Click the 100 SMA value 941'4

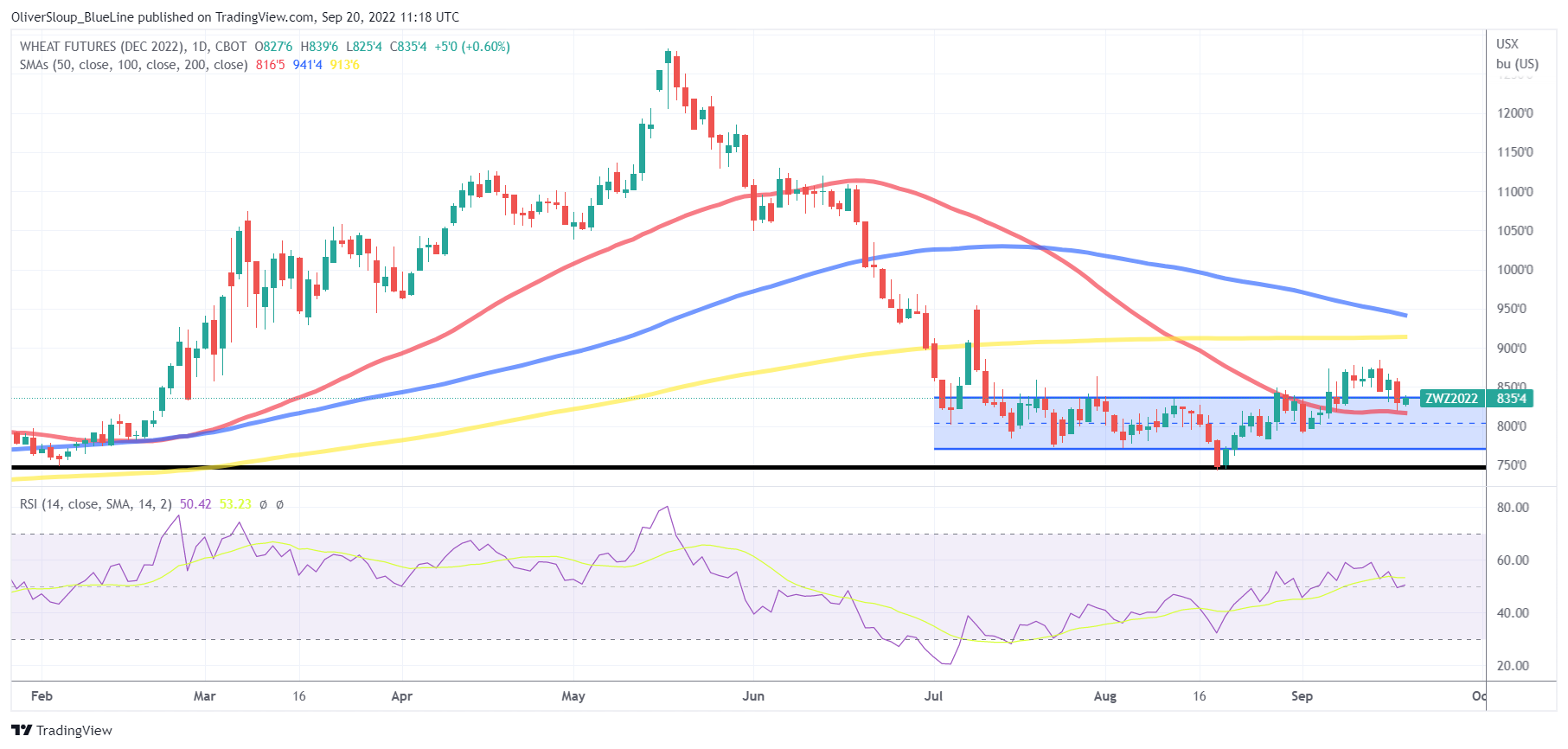tap(308, 65)
